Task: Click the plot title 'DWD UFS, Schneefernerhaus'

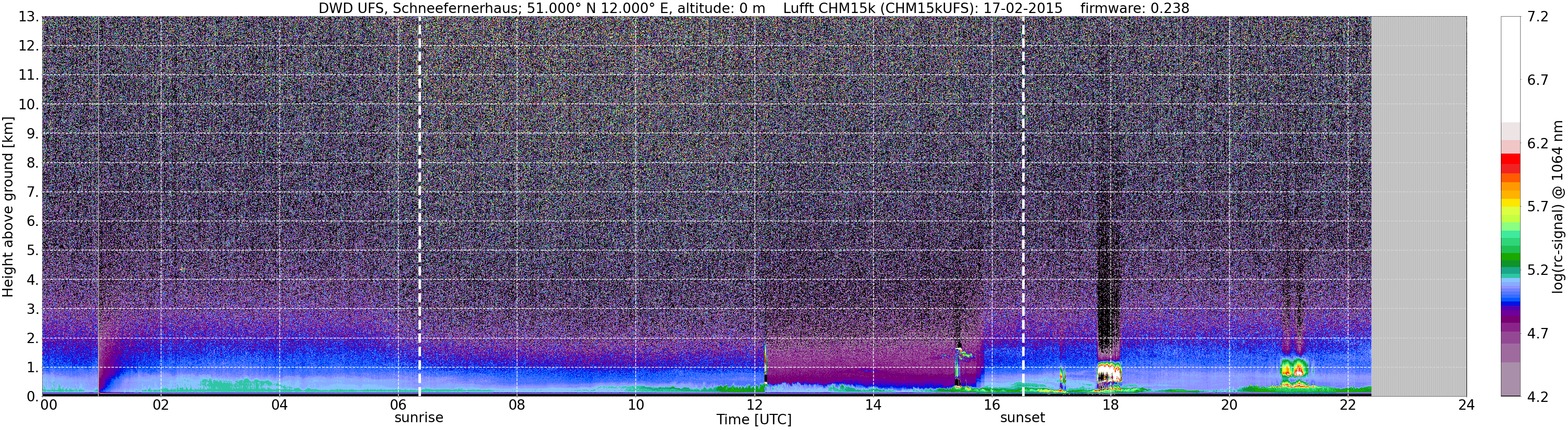Action: click(420, 8)
